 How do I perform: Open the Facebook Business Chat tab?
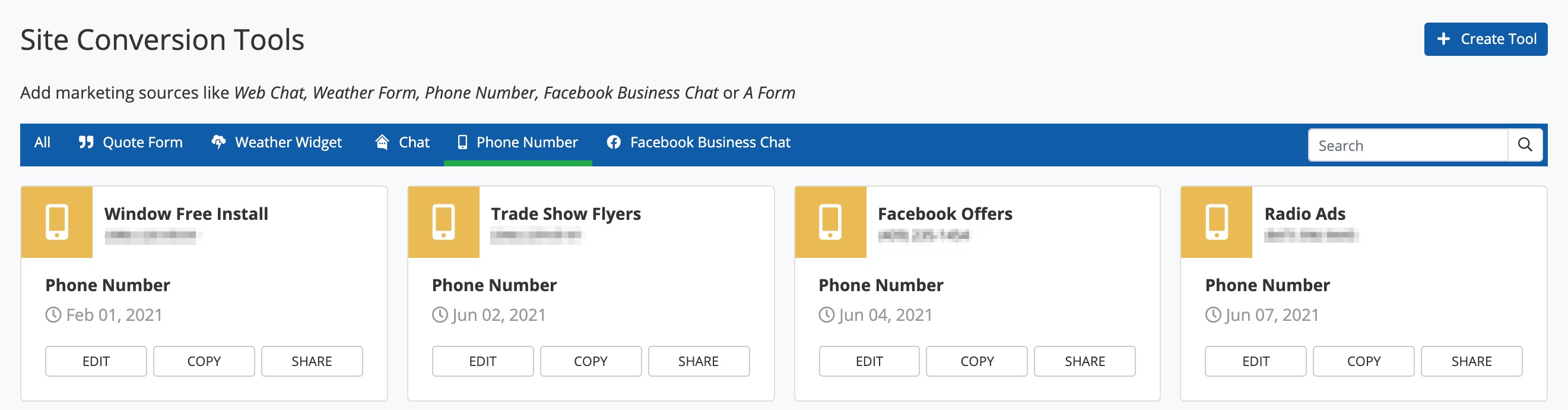698,143
